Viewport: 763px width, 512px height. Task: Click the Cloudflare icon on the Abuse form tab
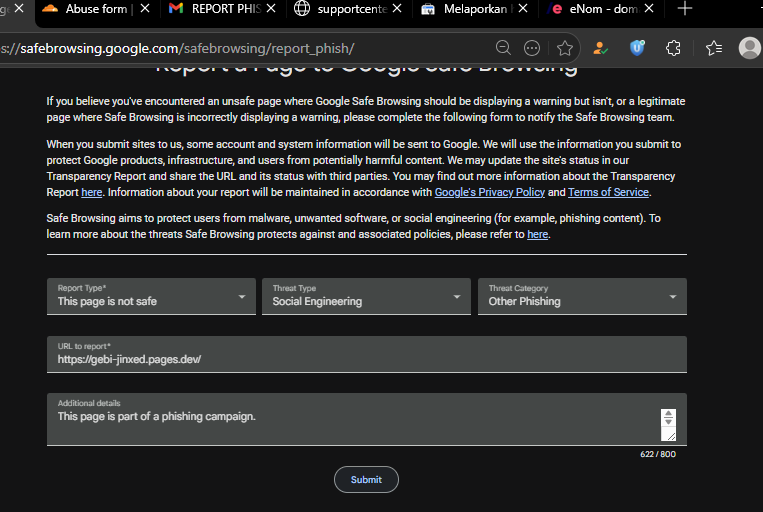tap(50, 8)
